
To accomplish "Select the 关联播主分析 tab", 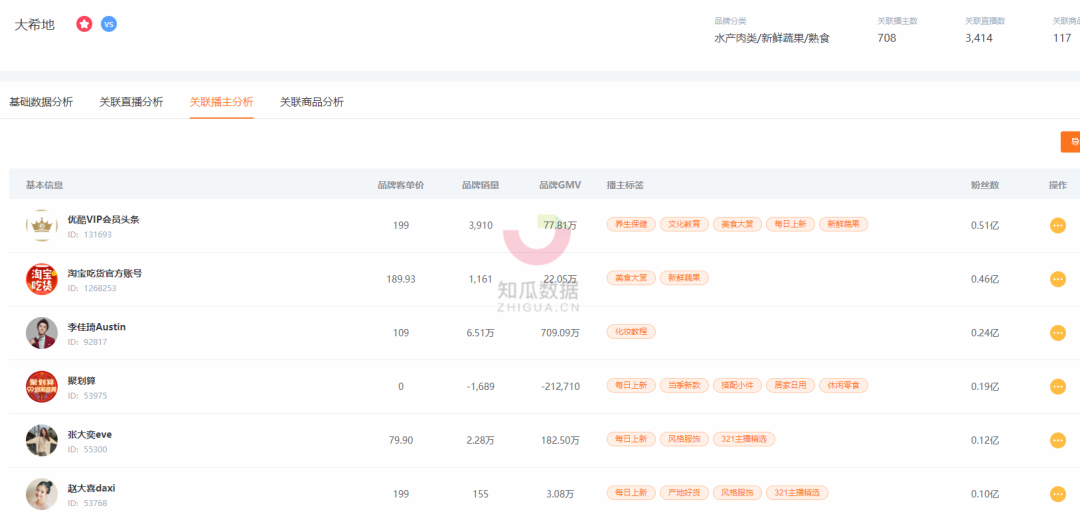I will point(221,102).
